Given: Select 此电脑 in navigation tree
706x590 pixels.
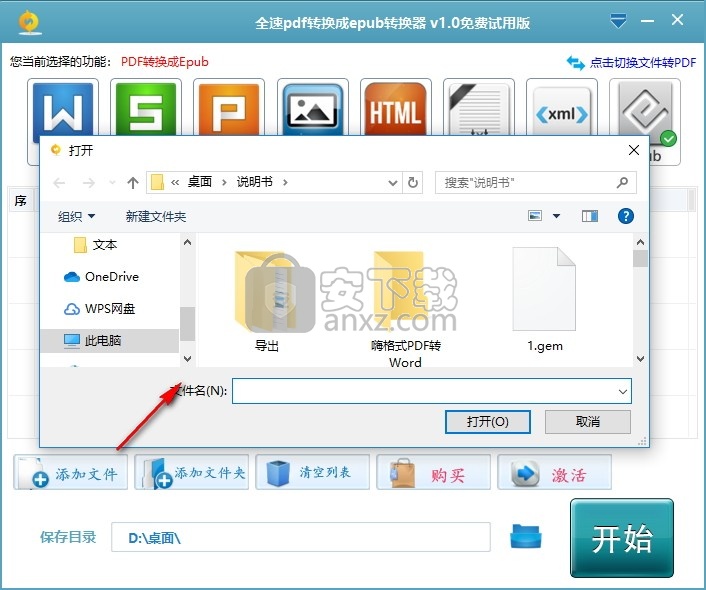Looking at the screenshot, I should point(109,340).
